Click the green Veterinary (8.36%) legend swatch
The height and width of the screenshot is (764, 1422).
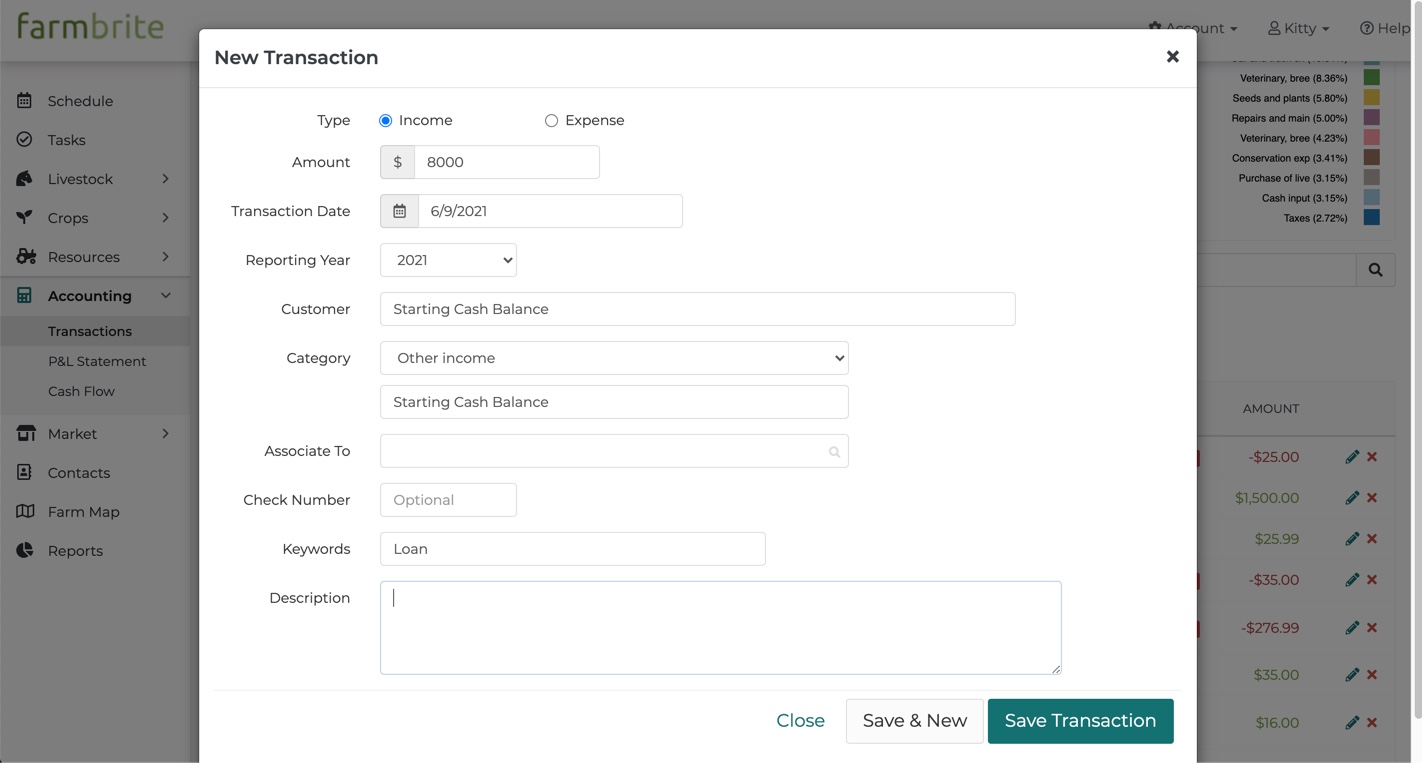[1372, 78]
